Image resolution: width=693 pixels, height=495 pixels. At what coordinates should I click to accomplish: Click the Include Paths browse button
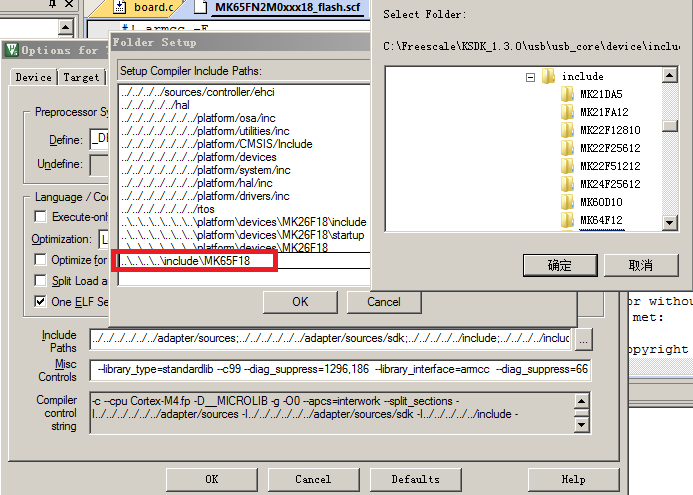583,340
